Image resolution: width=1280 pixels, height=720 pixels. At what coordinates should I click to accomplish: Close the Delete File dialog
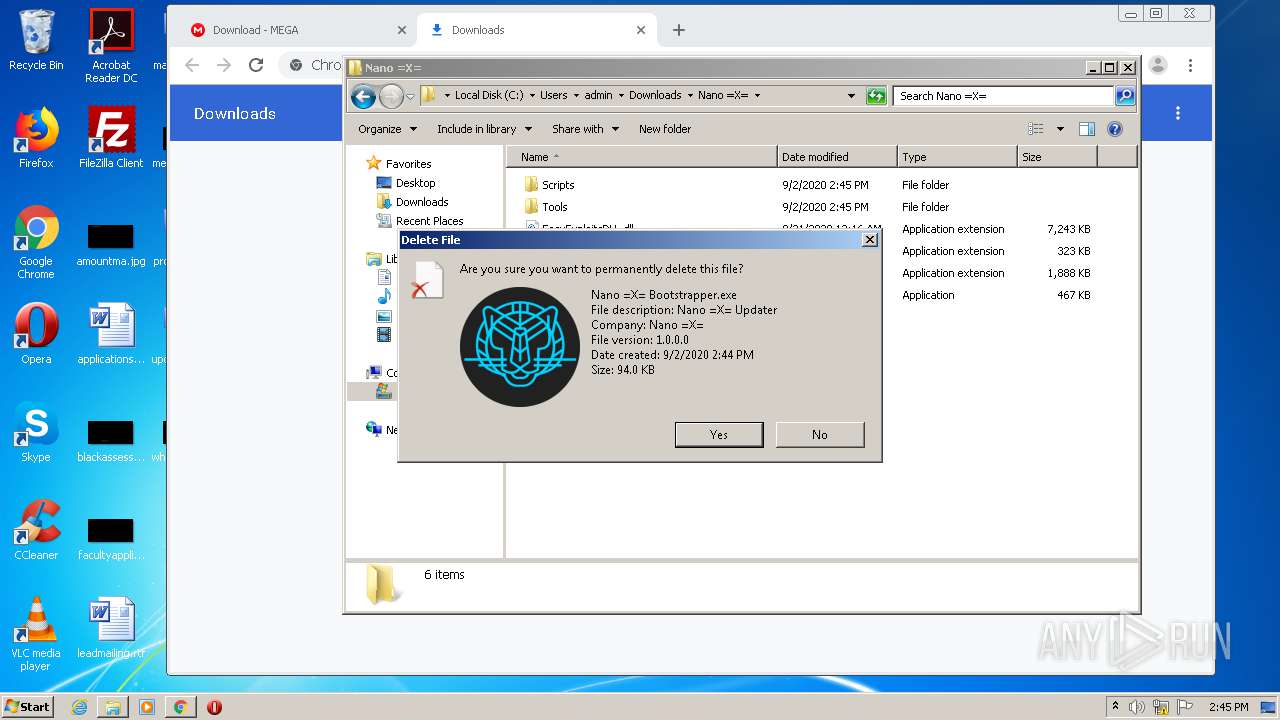(x=870, y=240)
